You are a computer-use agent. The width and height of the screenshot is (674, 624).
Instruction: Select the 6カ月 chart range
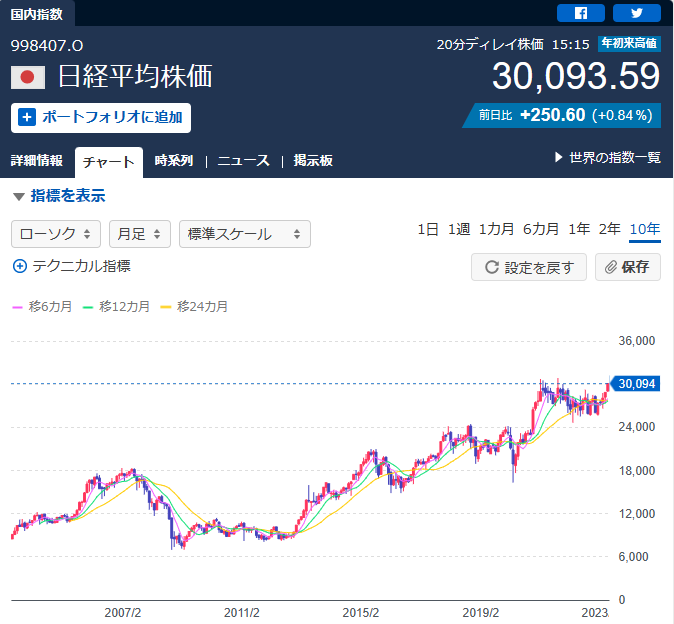(541, 229)
